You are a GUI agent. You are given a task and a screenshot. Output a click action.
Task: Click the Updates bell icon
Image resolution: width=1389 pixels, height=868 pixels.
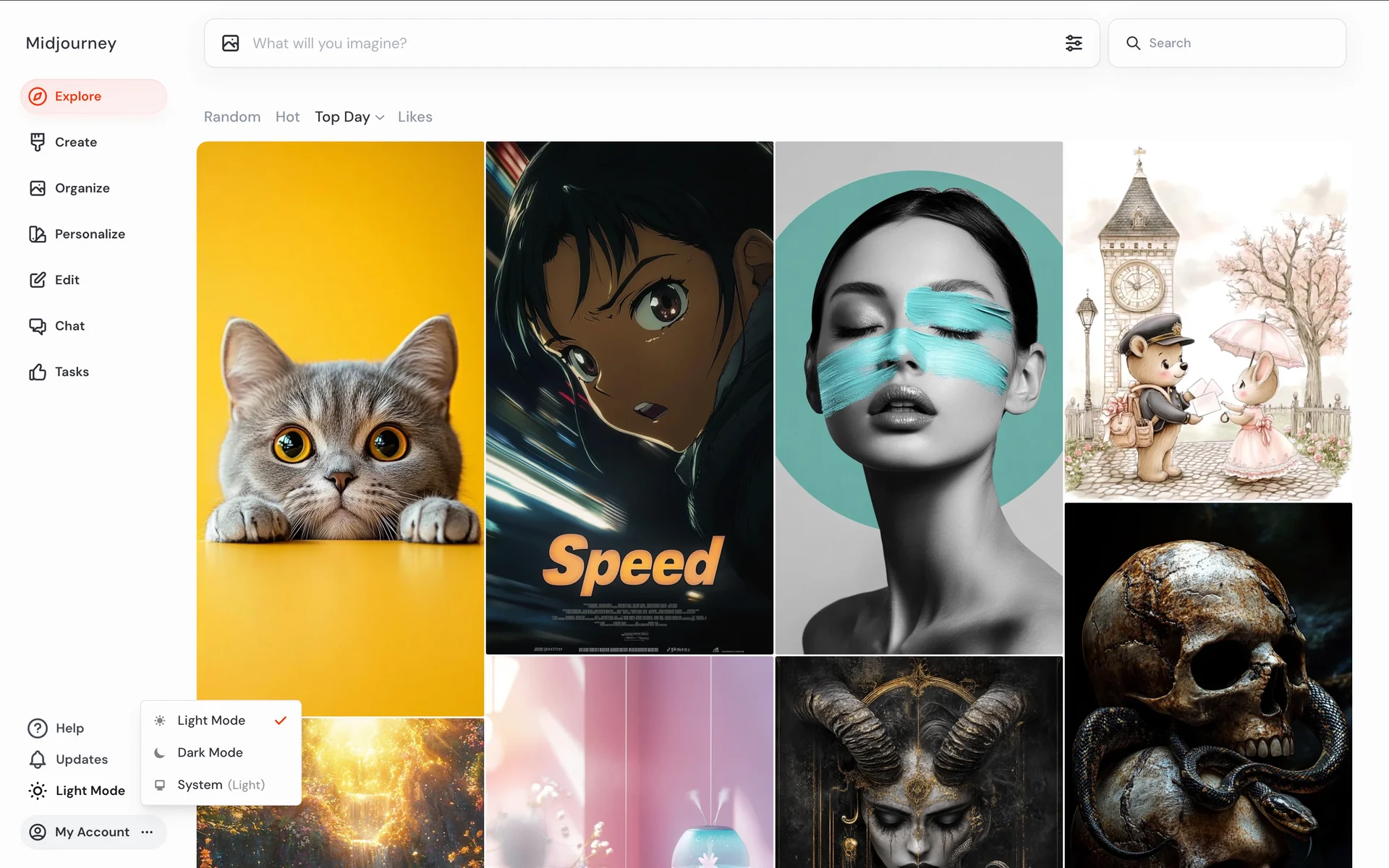[x=38, y=759]
